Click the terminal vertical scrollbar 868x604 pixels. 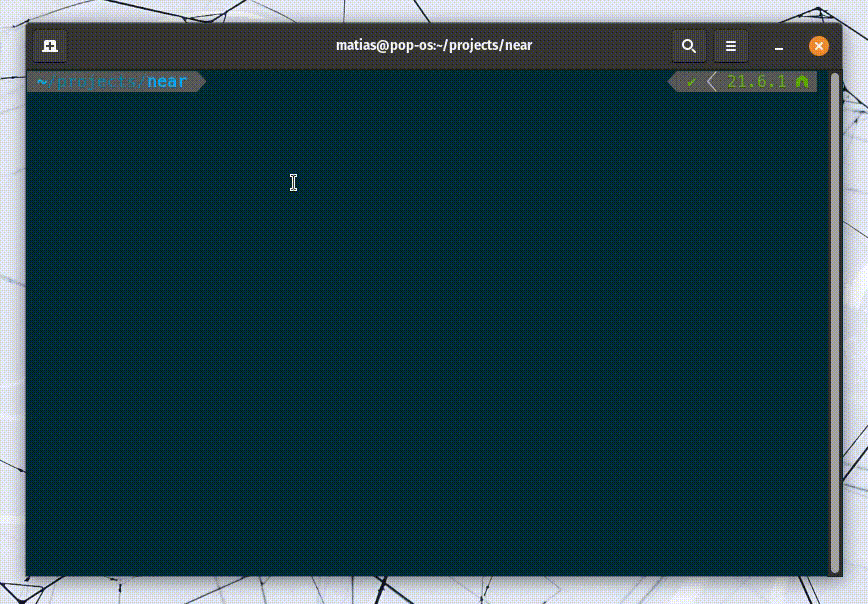pos(836,320)
